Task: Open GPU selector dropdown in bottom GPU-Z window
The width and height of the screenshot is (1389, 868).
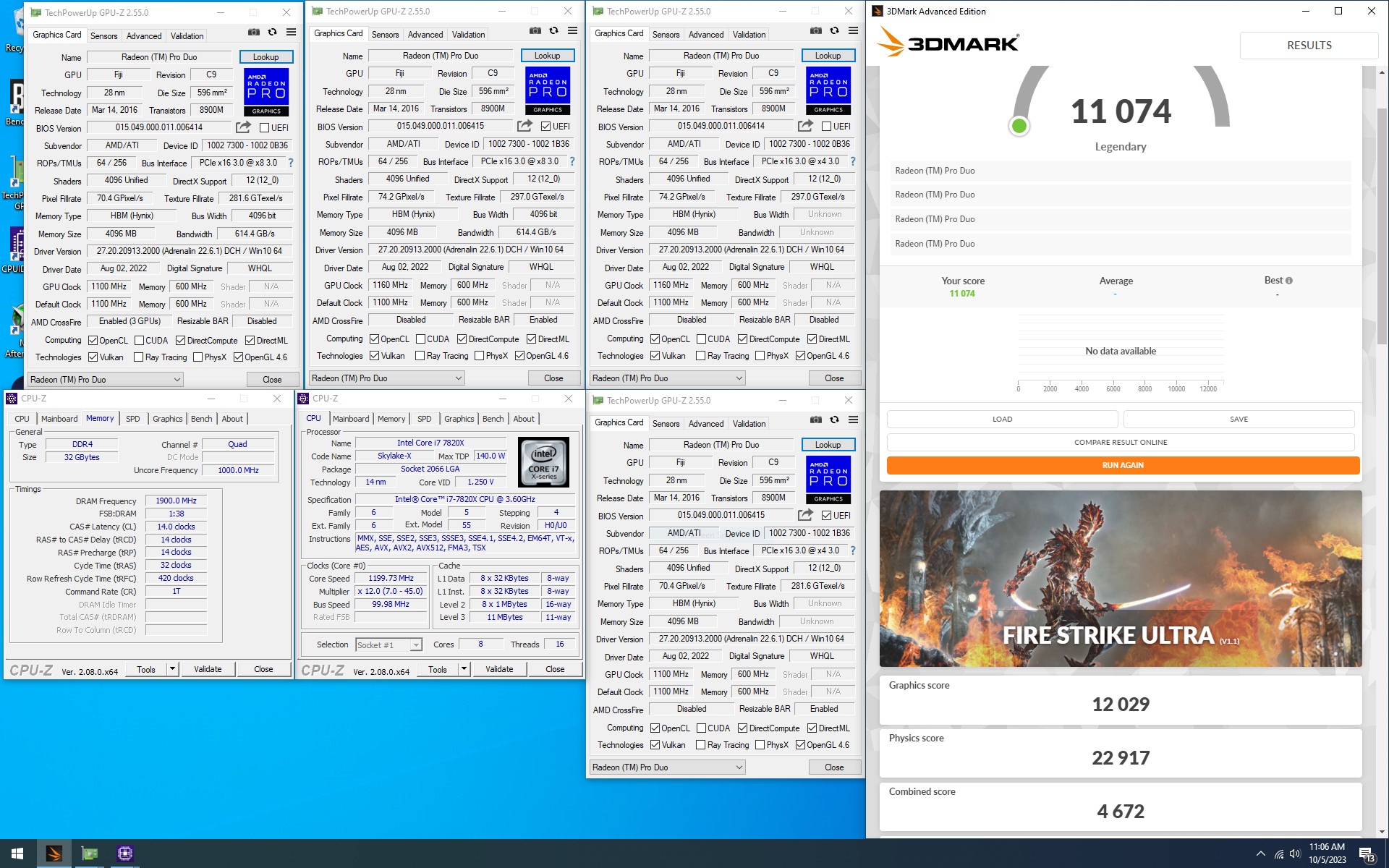Action: pyautogui.click(x=668, y=767)
